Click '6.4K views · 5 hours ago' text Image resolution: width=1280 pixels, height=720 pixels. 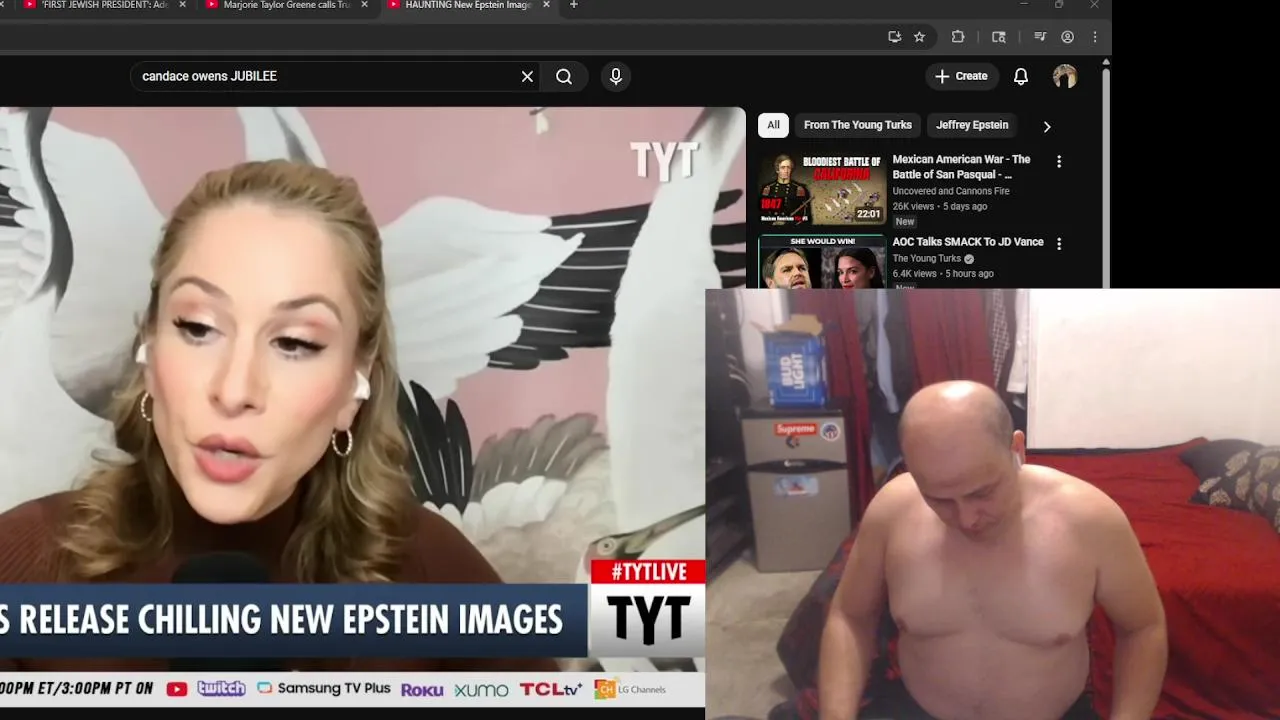tap(942, 274)
